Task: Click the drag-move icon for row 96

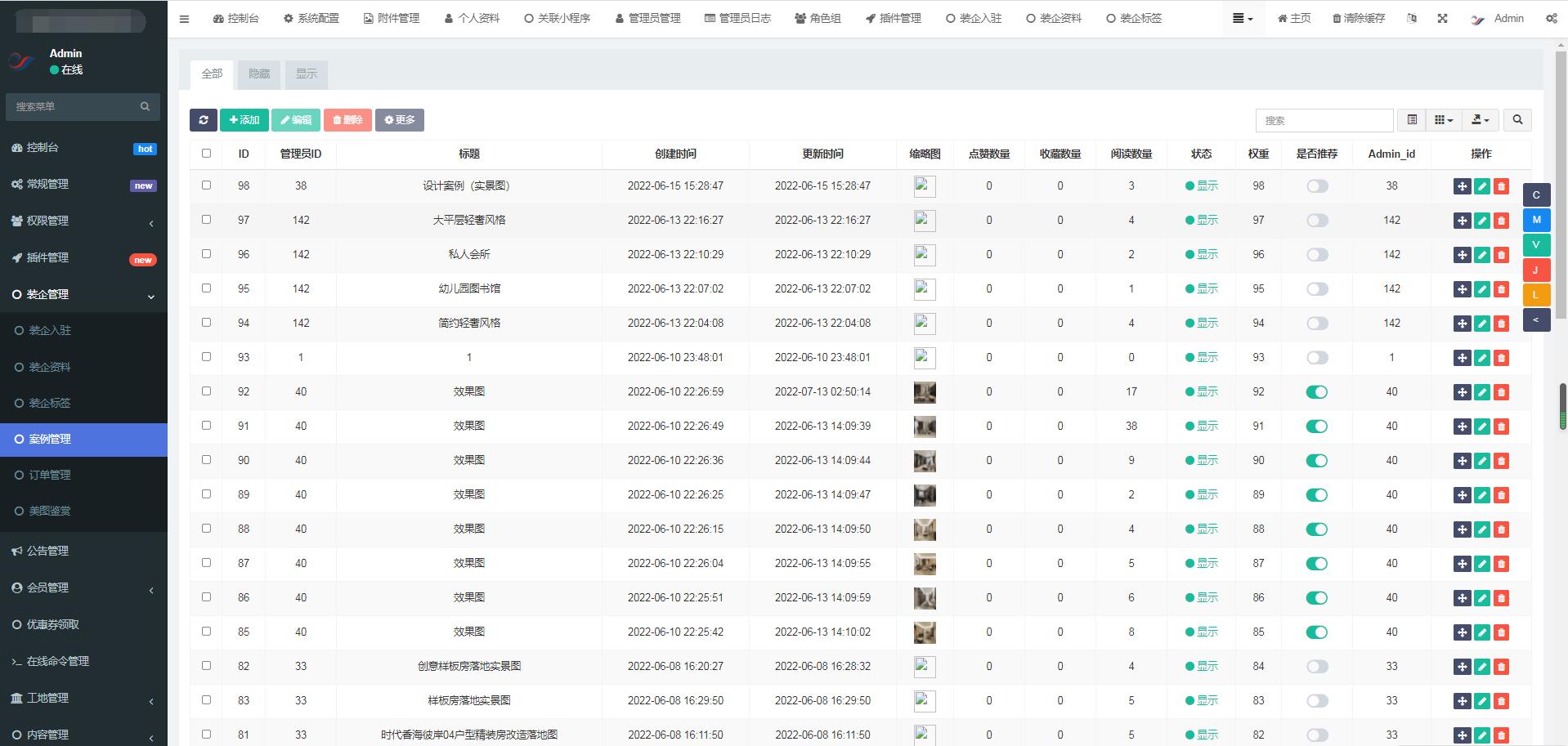Action: click(1462, 255)
